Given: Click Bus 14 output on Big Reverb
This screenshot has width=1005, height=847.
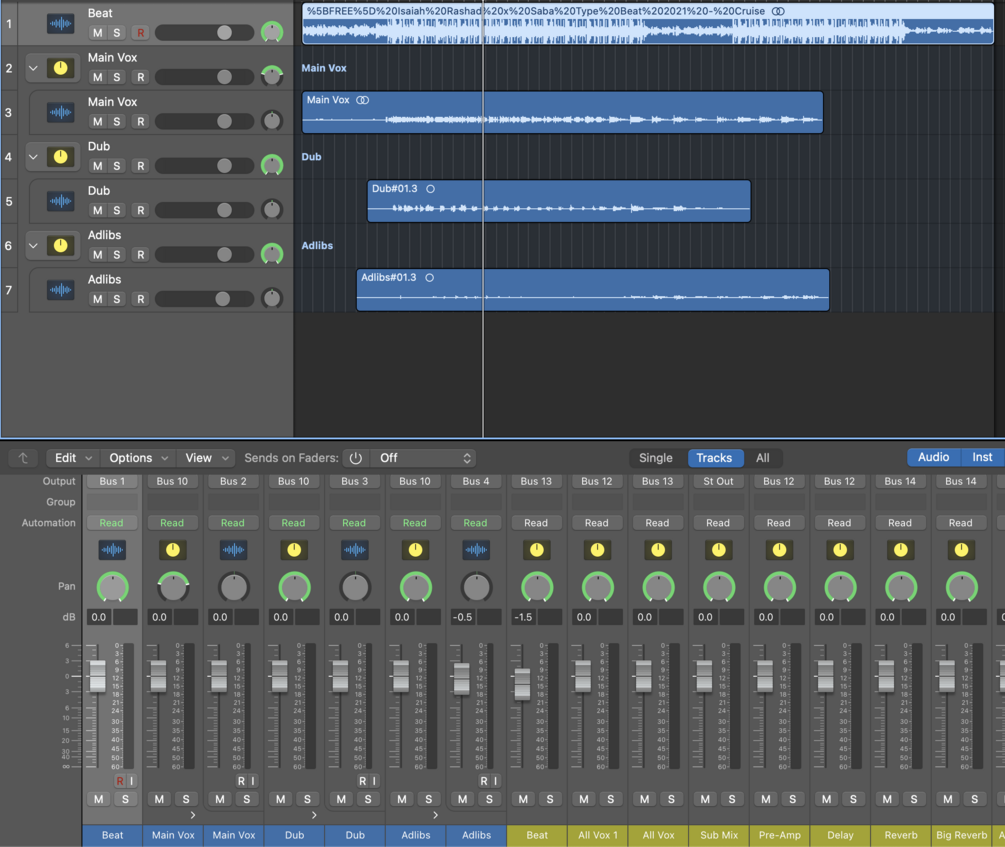Looking at the screenshot, I should pos(961,481).
